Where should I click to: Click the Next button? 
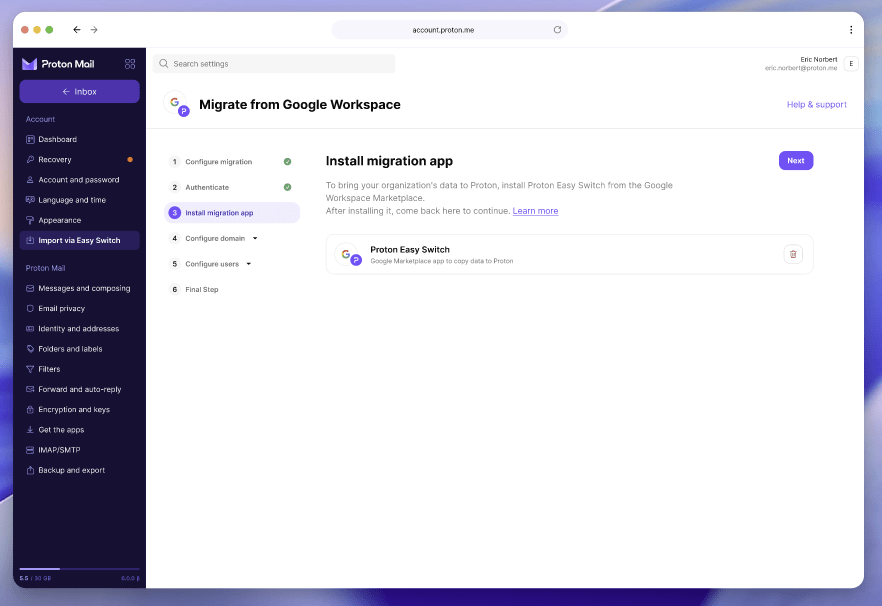(796, 161)
